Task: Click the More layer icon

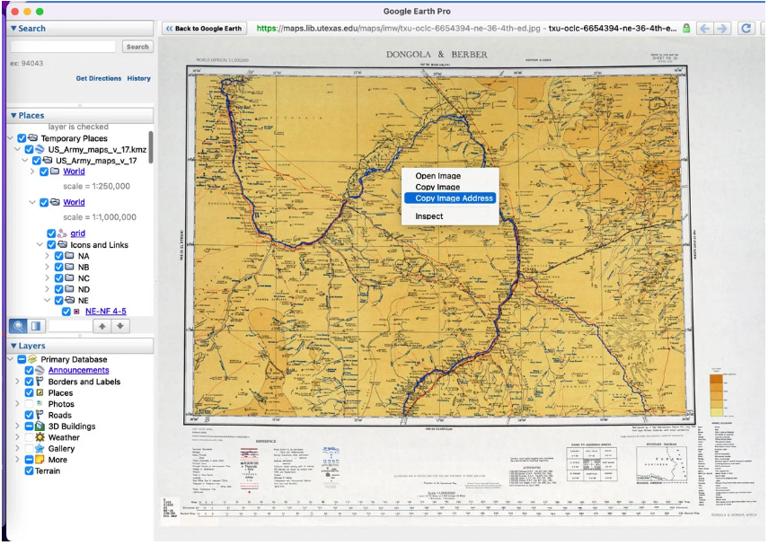Action: (x=40, y=460)
